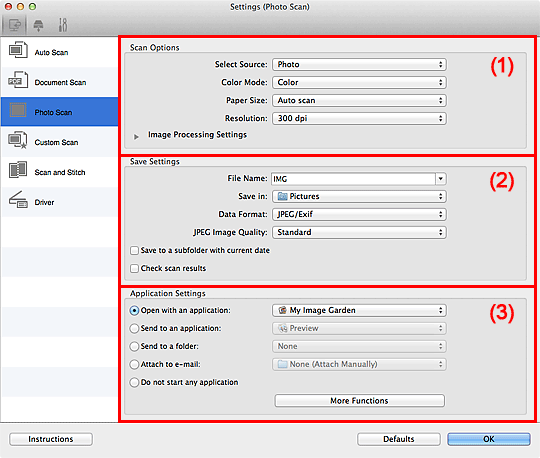
Task: Click the More Functions button
Action: point(359,400)
